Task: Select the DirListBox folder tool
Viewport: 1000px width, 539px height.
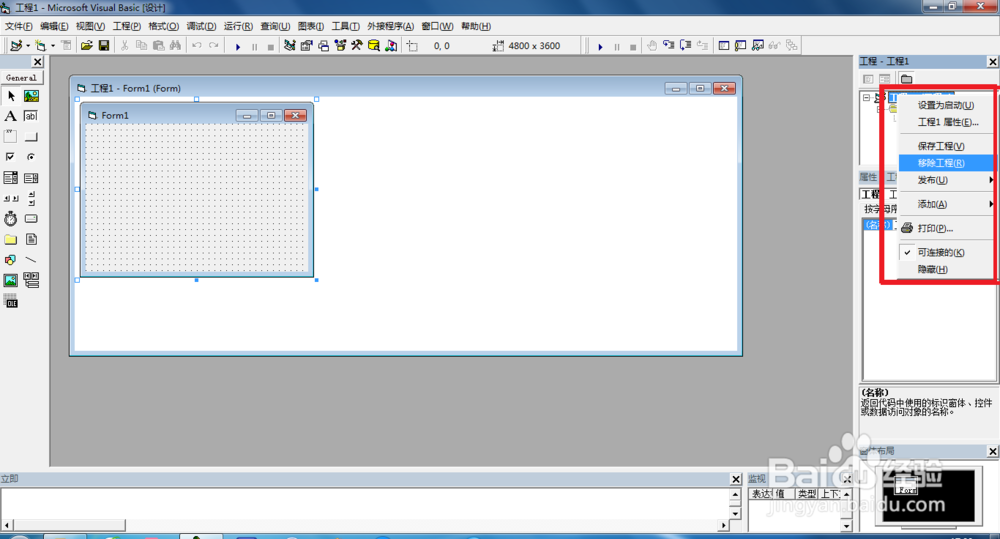Action: pos(11,239)
